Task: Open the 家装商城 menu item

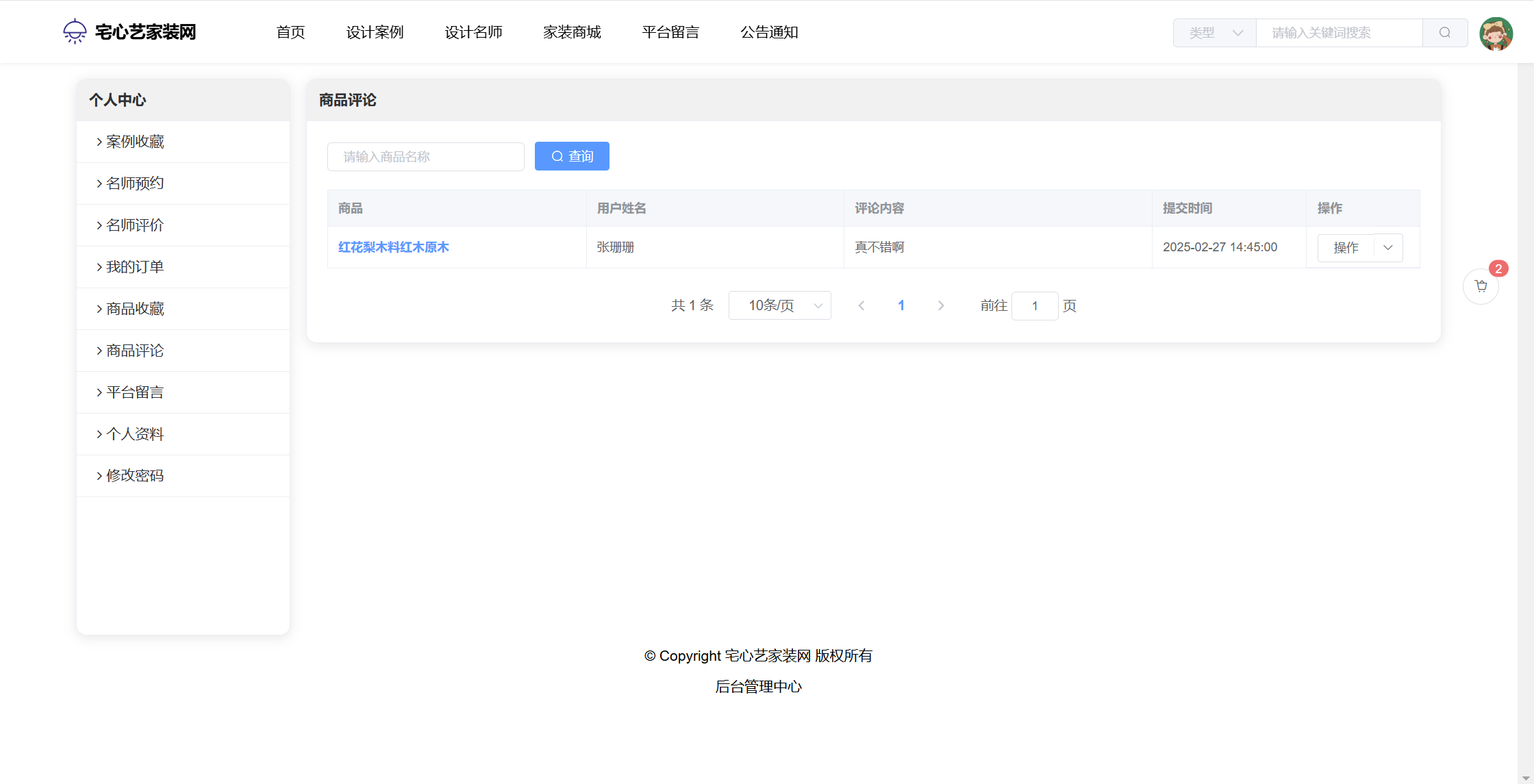Action: click(x=572, y=32)
